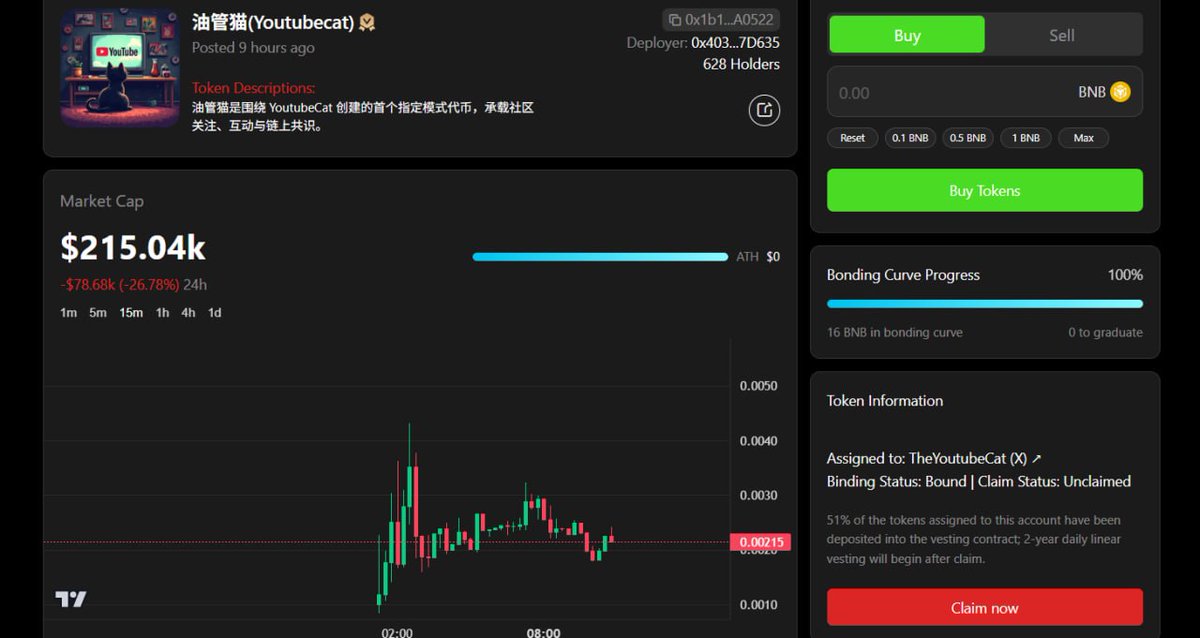The image size is (1200, 638).
Task: Select the 1d chart interval
Action: coord(214,313)
